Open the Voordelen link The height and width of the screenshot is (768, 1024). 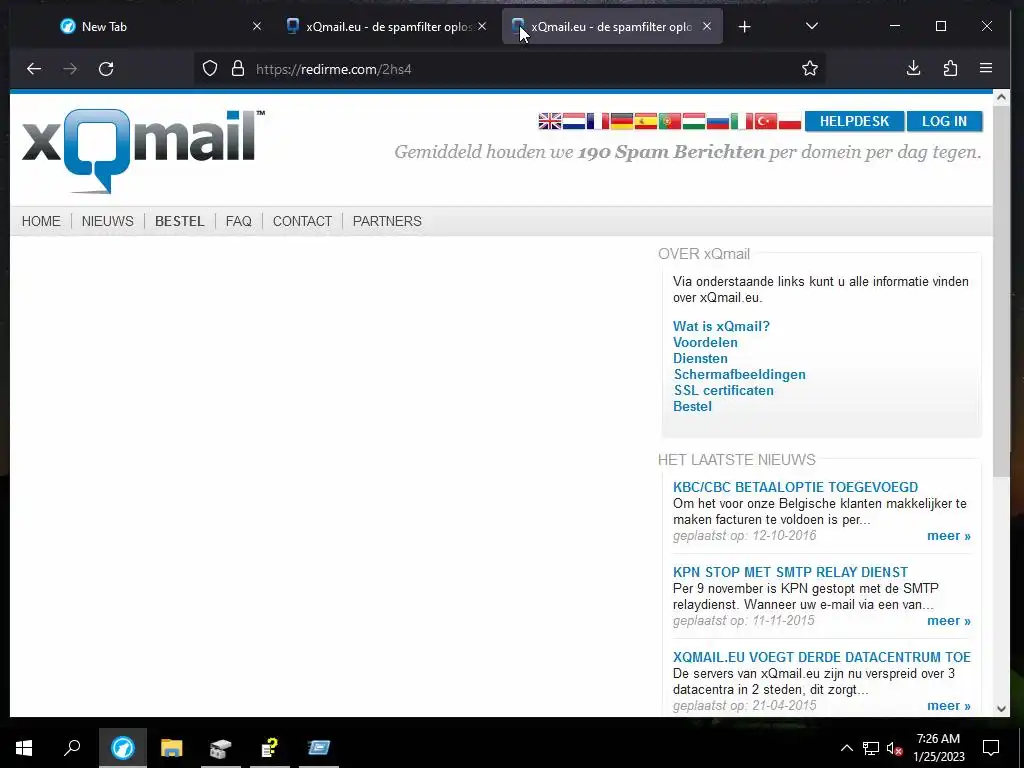tap(705, 342)
